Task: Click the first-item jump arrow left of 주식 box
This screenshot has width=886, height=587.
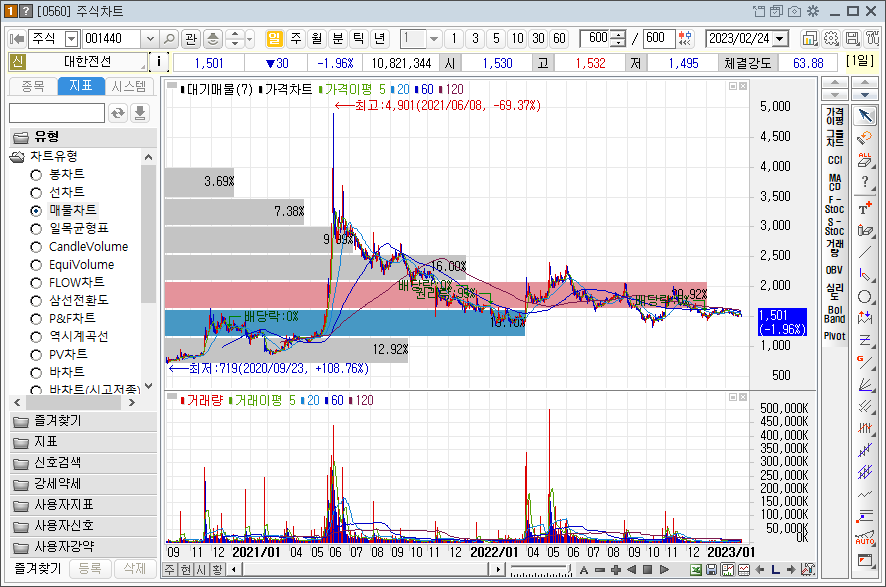Action: [17, 38]
